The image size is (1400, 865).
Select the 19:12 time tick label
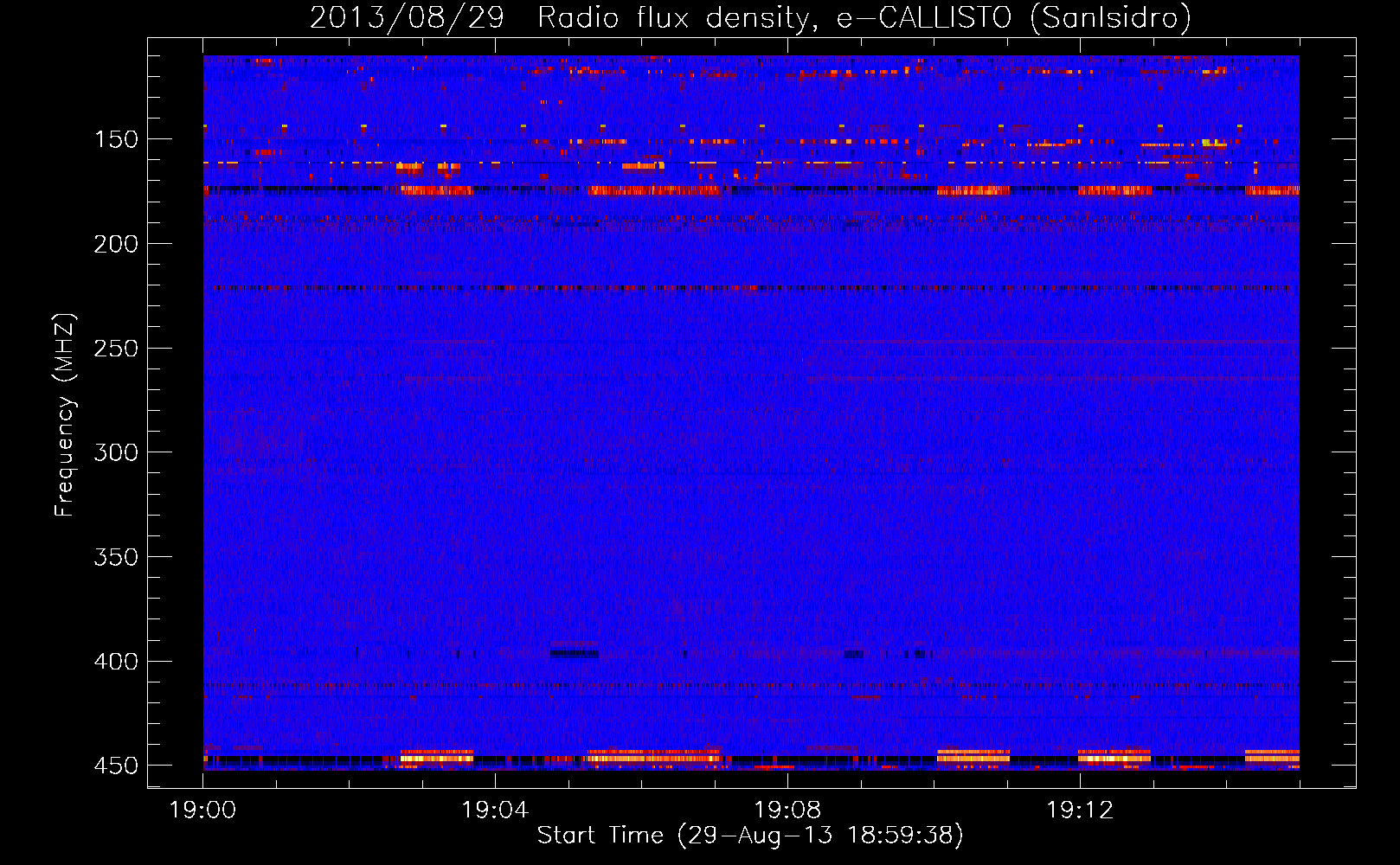tap(1080, 811)
